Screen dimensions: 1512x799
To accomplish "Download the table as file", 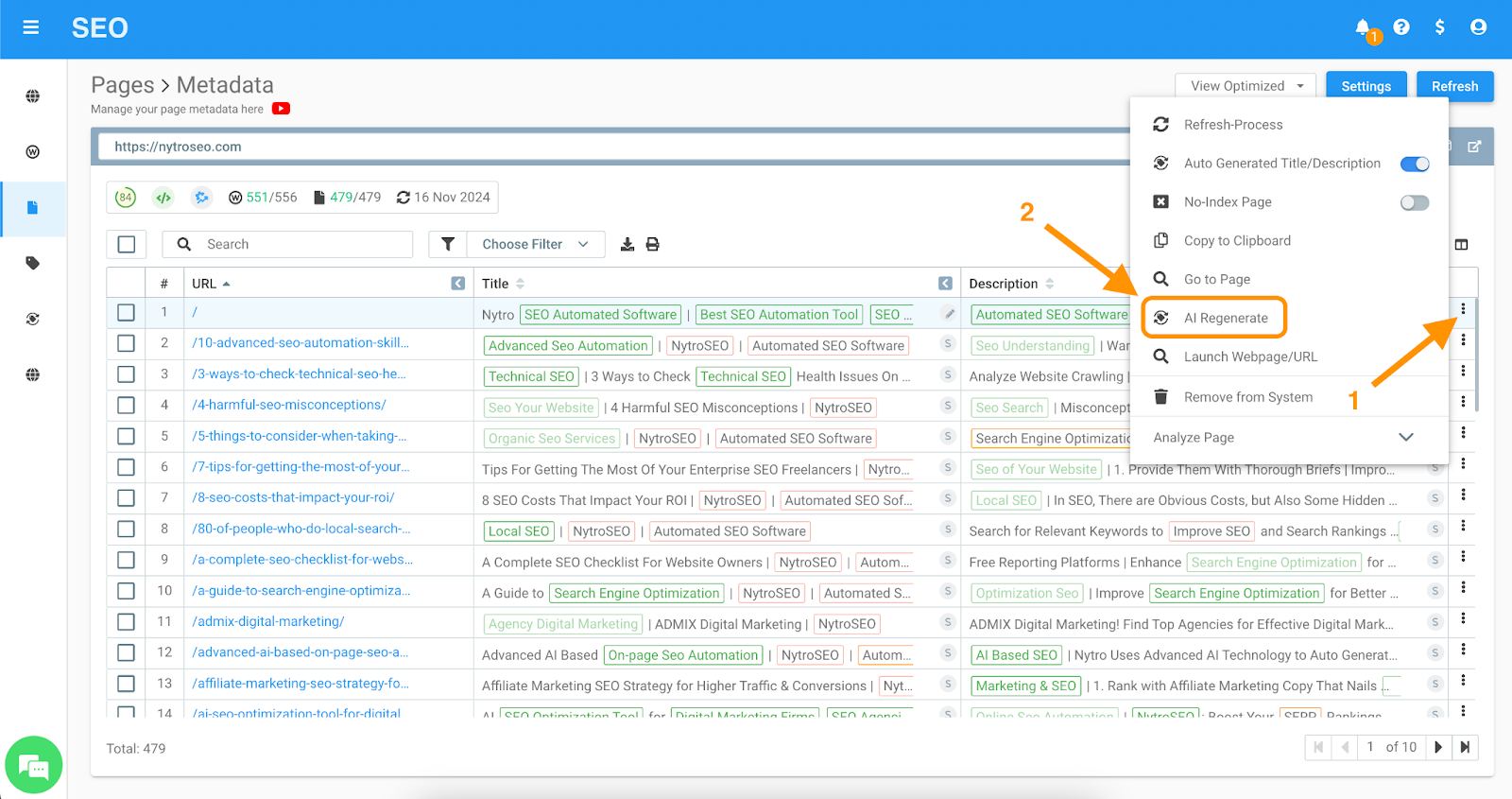I will 627,244.
